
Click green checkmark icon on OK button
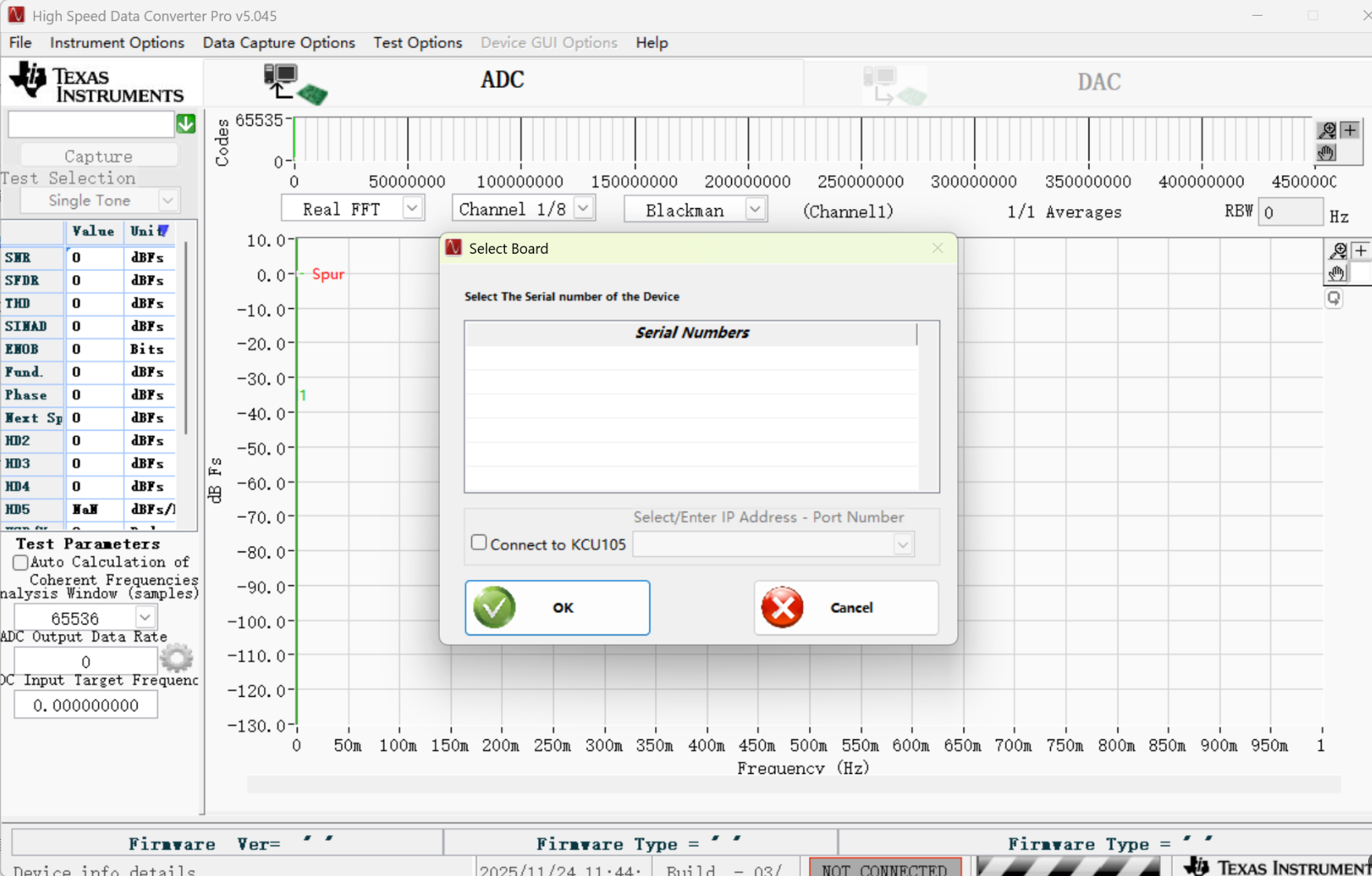coord(494,607)
